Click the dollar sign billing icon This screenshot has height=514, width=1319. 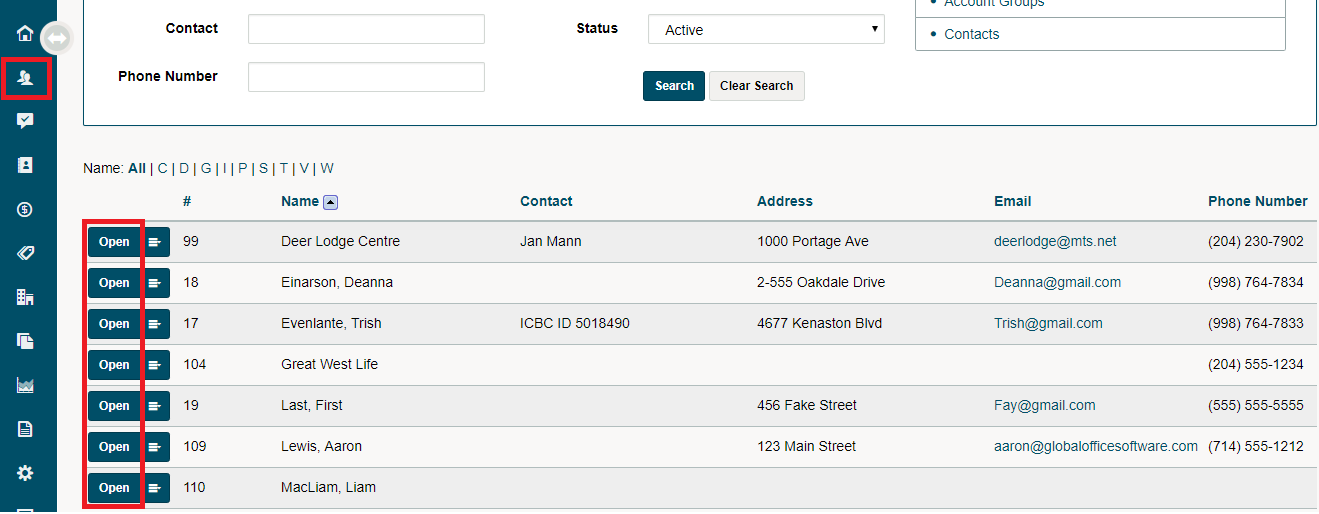coord(26,209)
